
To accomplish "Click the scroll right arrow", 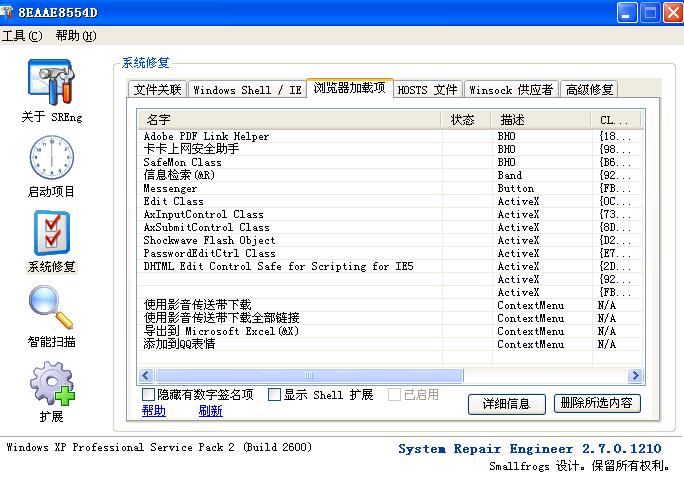I will pos(635,375).
